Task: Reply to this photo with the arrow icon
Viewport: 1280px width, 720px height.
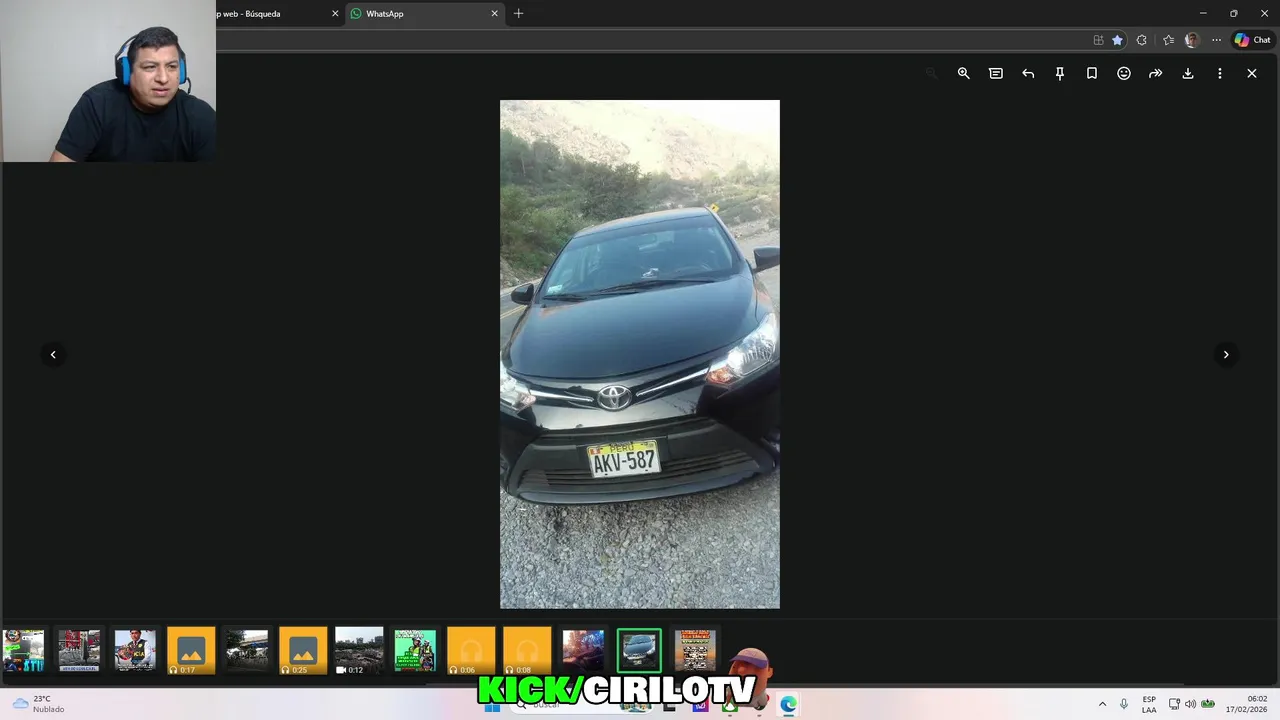Action: coord(1028,73)
